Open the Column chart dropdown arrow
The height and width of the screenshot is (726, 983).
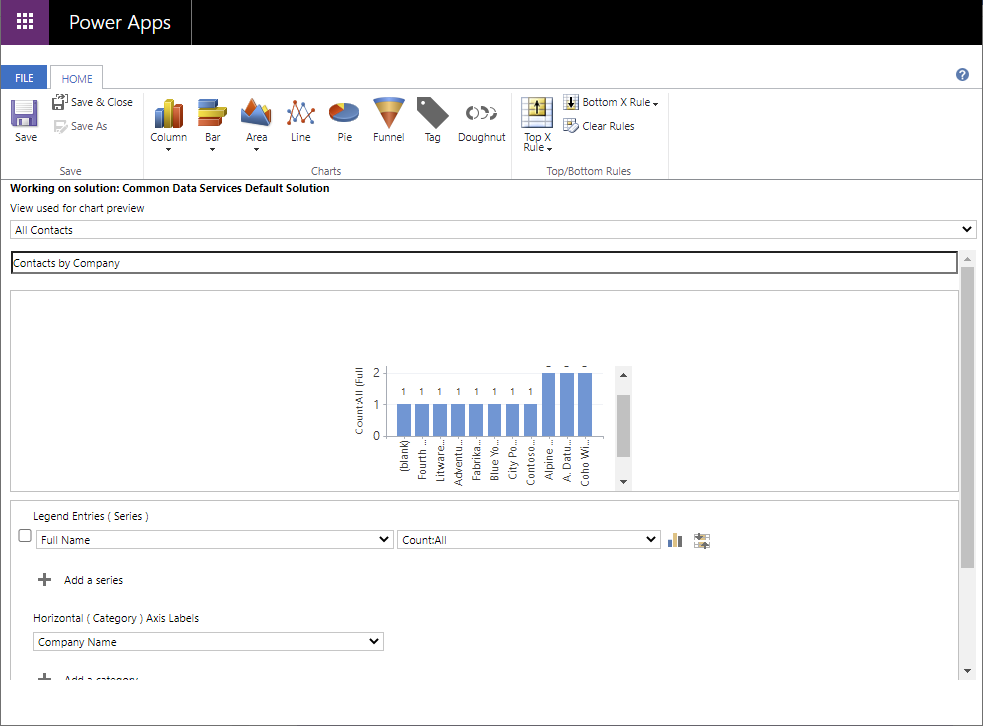169,149
